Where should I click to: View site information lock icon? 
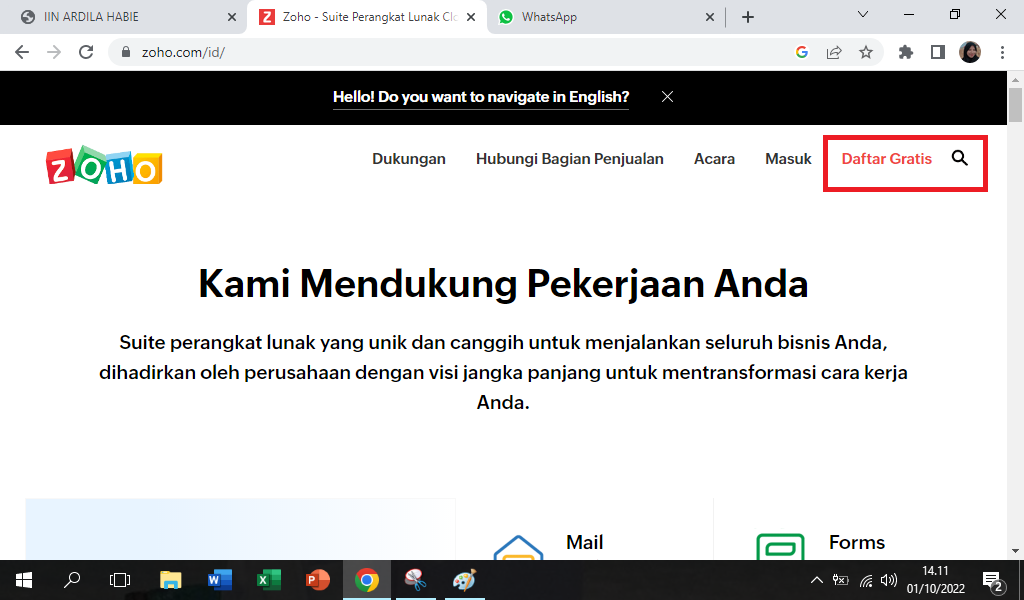[126, 52]
